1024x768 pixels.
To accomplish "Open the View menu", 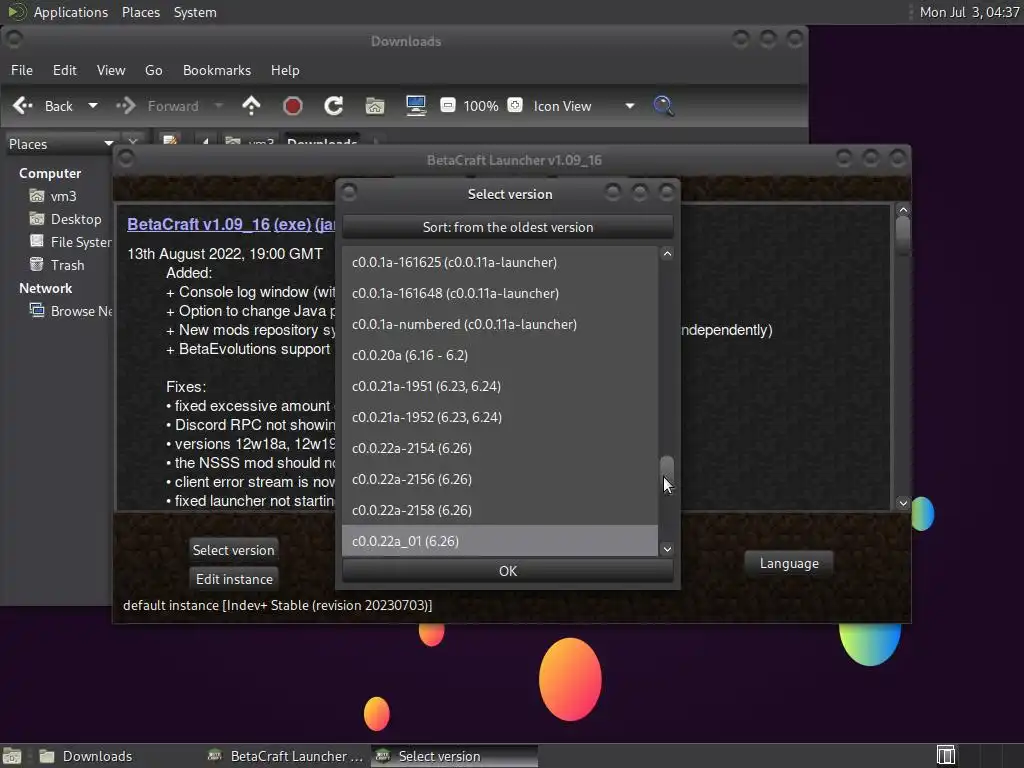I will (111, 70).
